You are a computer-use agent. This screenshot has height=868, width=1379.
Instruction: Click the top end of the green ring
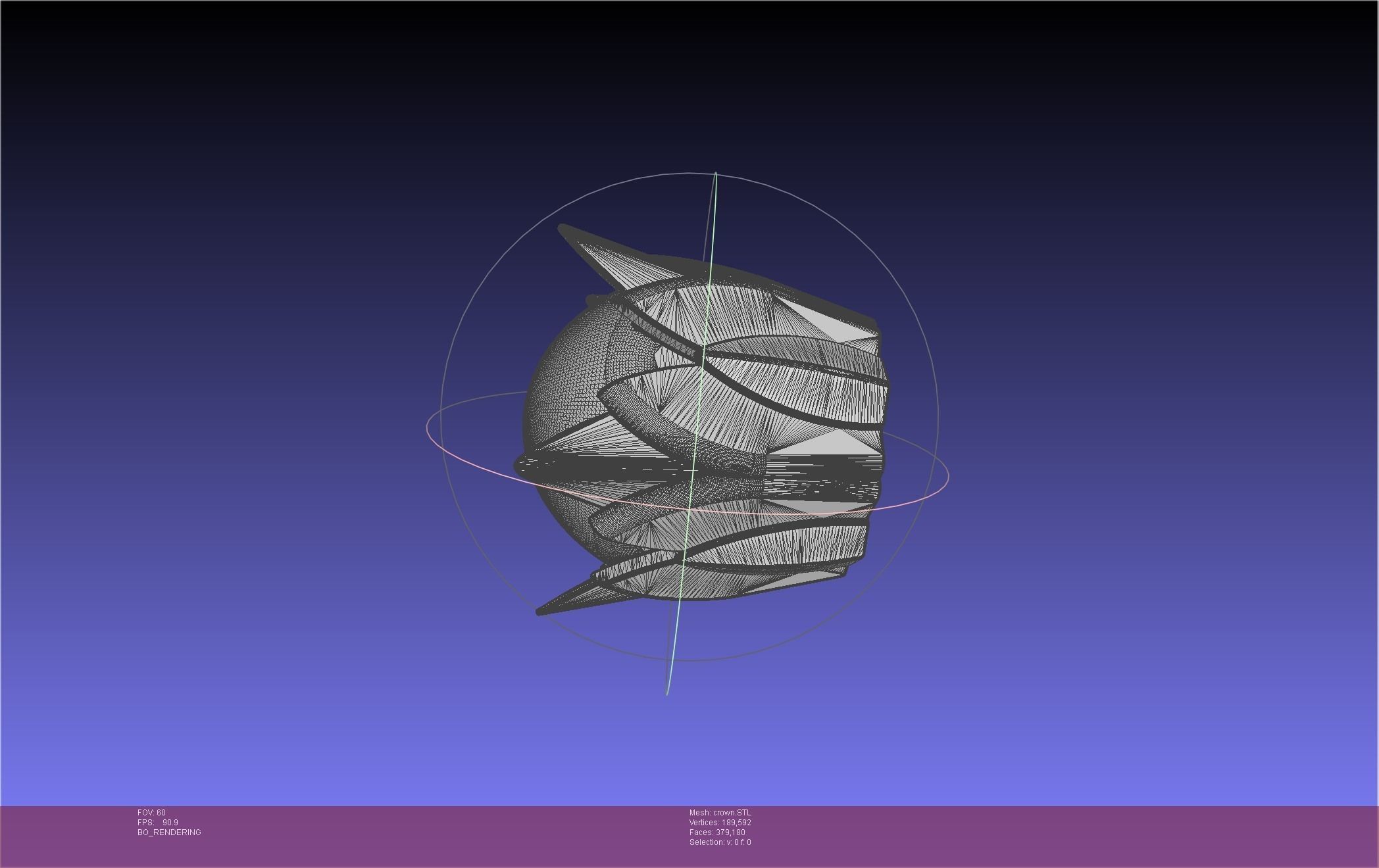click(x=715, y=175)
